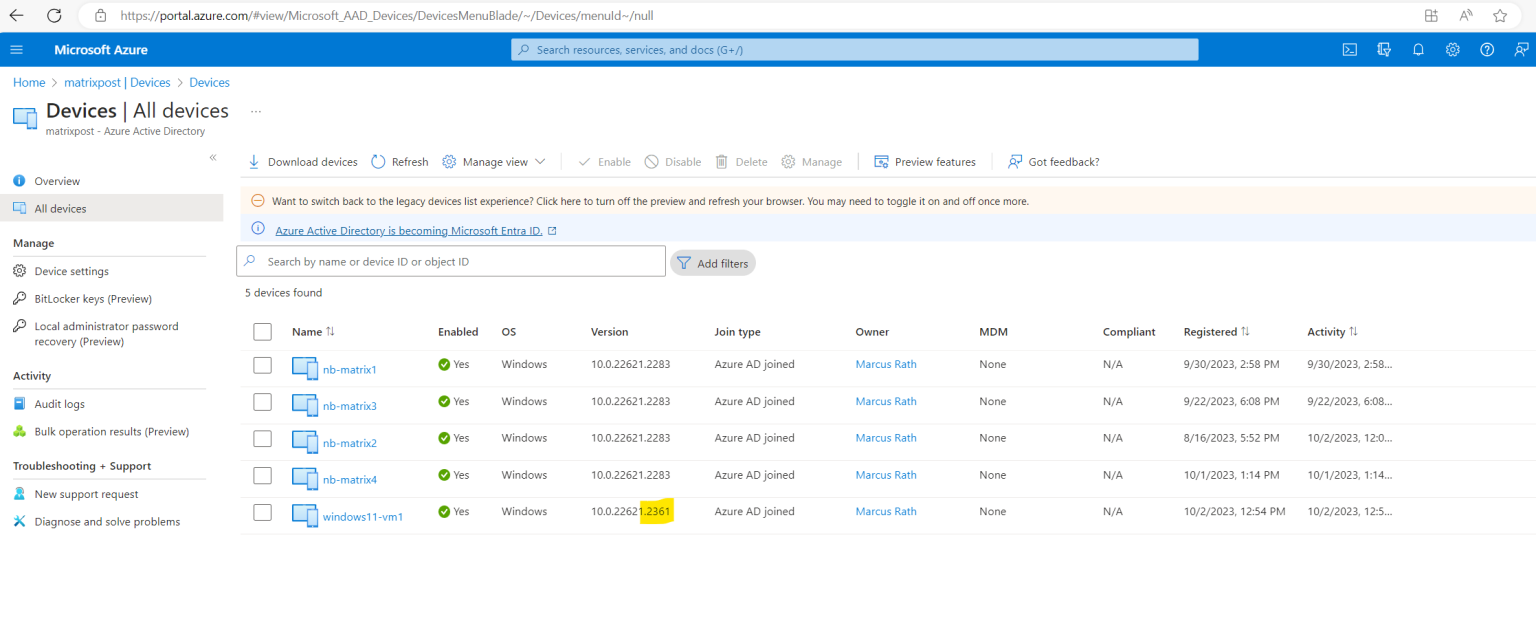The image size is (1536, 630).
Task: Open the Manage view dropdown
Action: pos(494,161)
